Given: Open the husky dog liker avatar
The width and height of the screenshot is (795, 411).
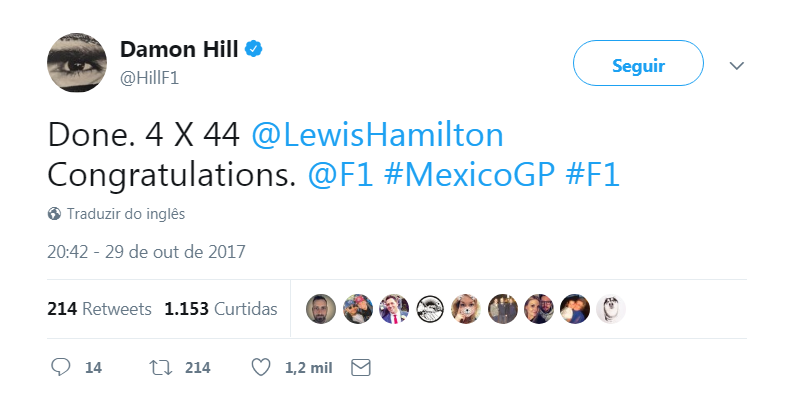Looking at the screenshot, I should (x=609, y=309).
